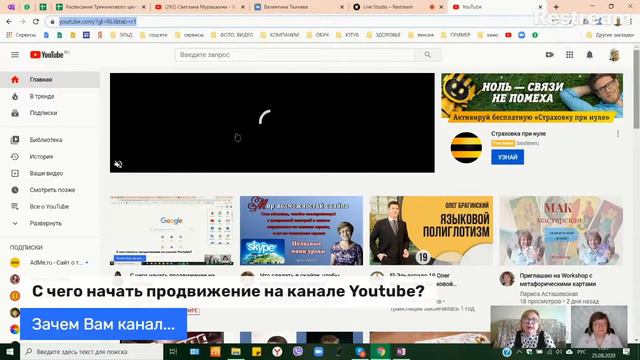This screenshot has width=640, height=360.
Task: Click the Yandex Я bookmark
Action: click(x=100, y=35)
